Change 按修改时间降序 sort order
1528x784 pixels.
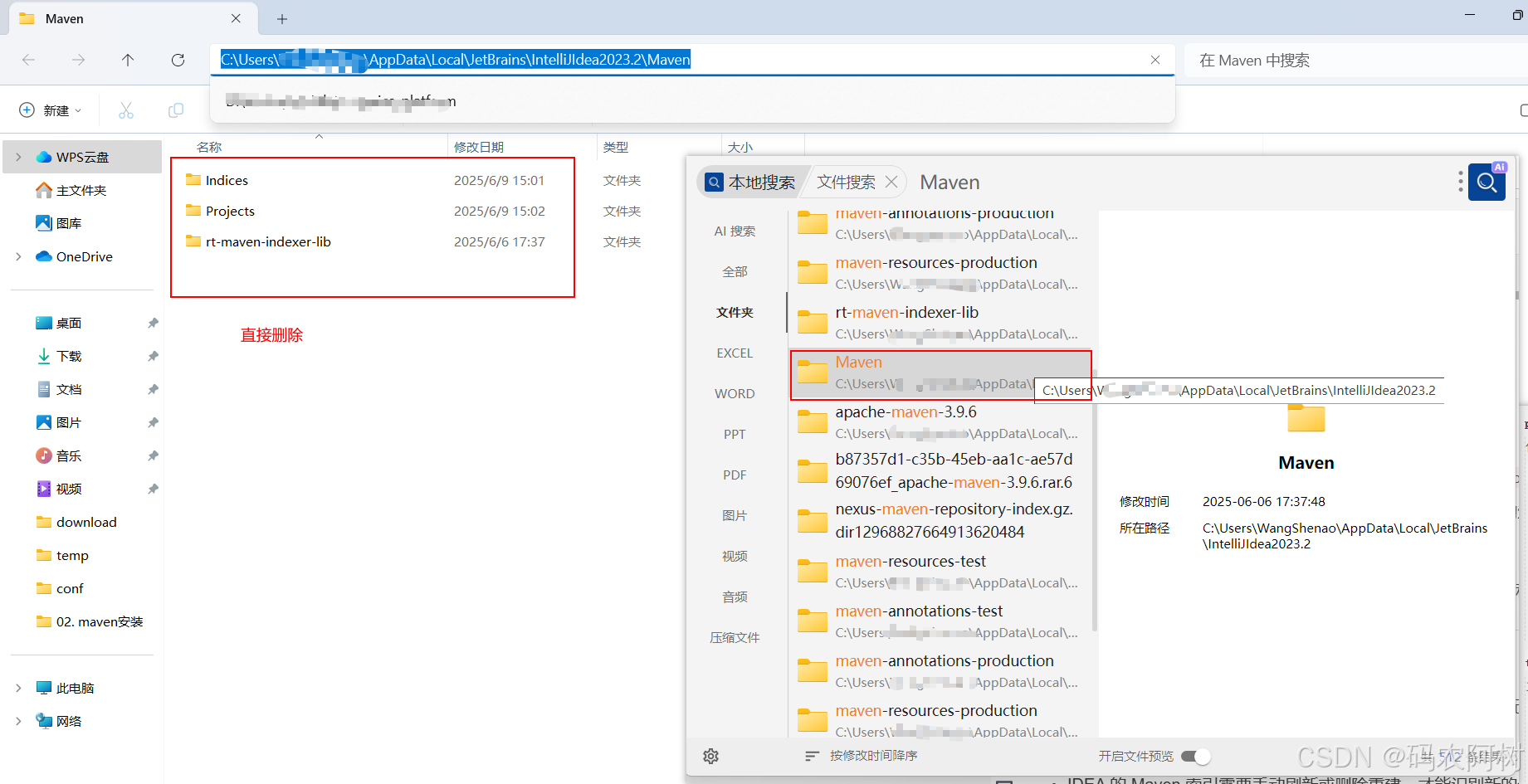[x=861, y=756]
